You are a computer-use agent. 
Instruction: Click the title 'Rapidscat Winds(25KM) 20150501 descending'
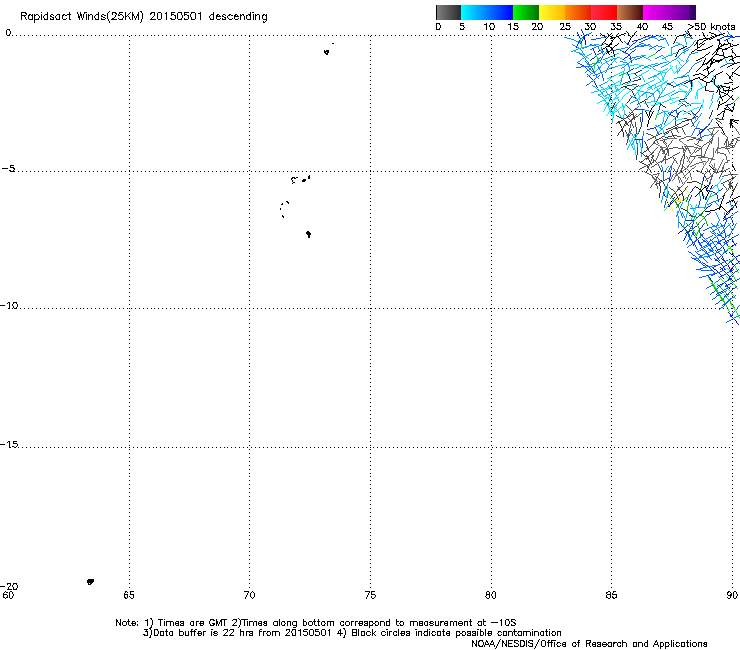point(143,17)
